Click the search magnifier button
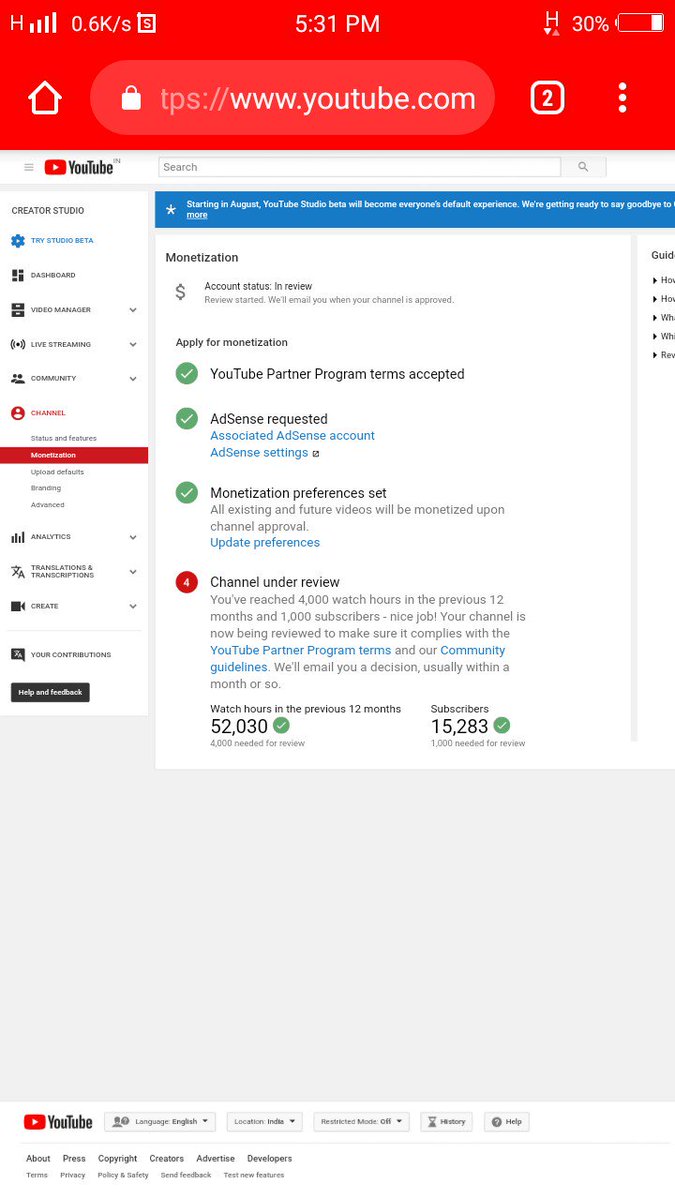 pyautogui.click(x=583, y=167)
